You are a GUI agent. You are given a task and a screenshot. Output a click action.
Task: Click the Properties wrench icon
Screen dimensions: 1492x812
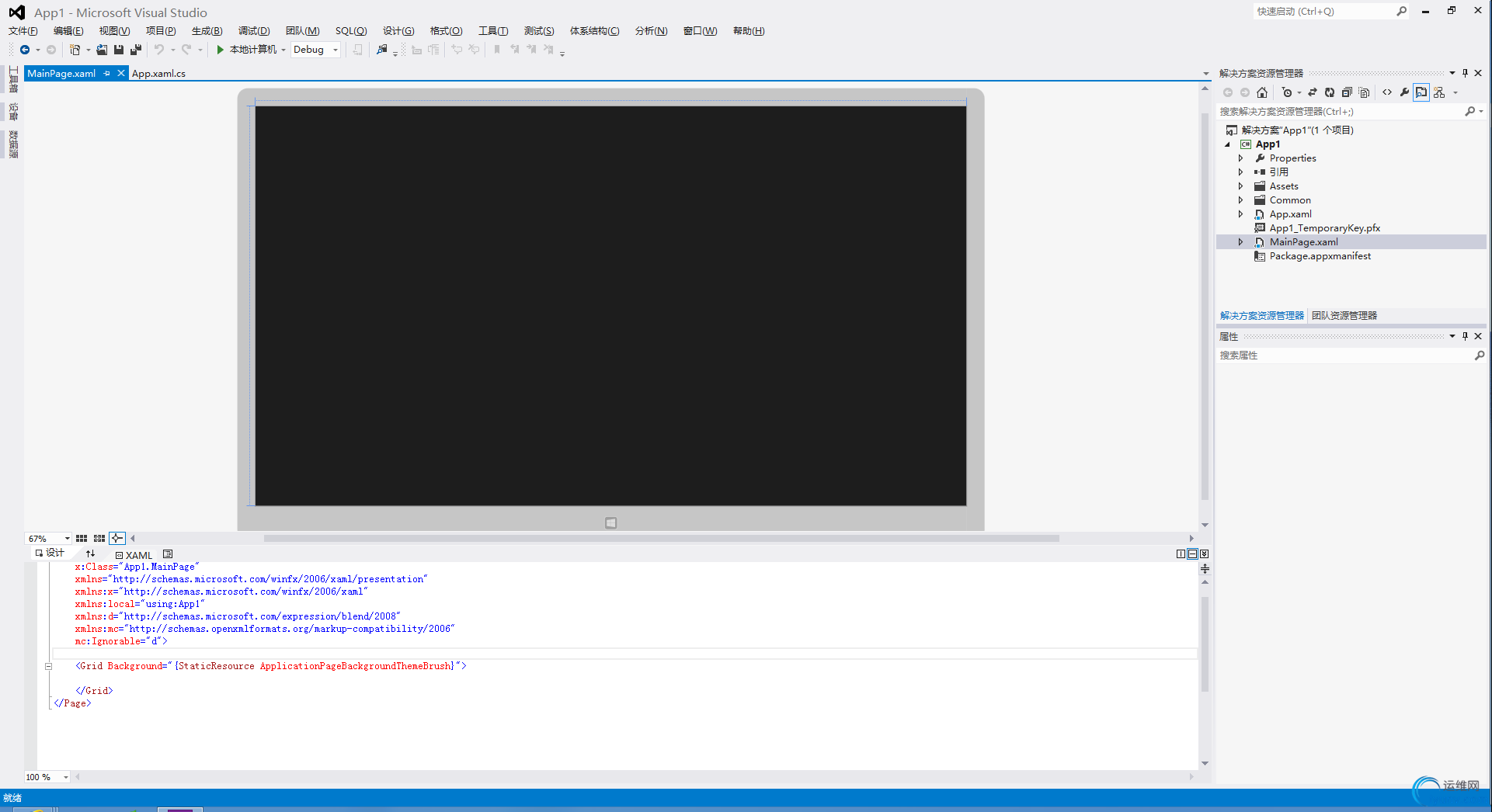[1405, 92]
